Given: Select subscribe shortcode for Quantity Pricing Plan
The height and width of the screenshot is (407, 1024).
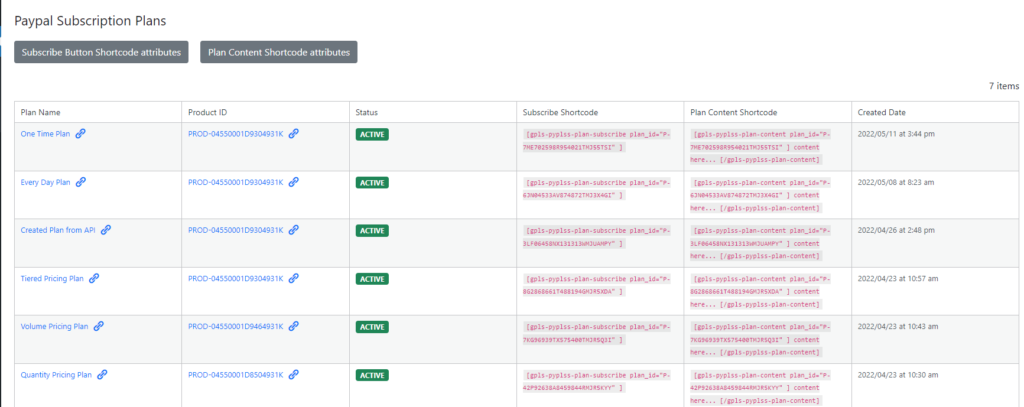Looking at the screenshot, I should (x=597, y=382).
